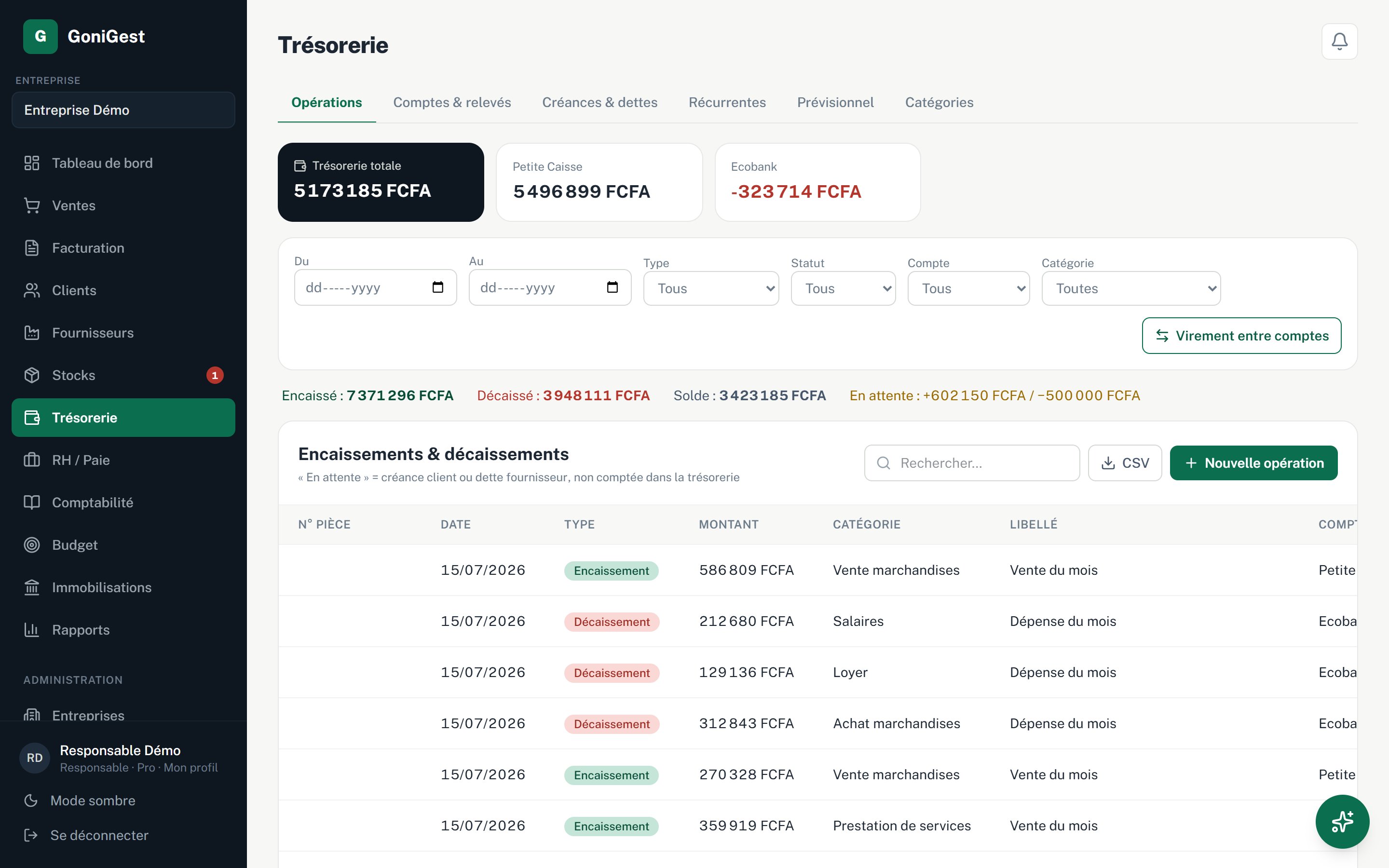Open notifications bell icon
The image size is (1389, 868).
(x=1339, y=41)
